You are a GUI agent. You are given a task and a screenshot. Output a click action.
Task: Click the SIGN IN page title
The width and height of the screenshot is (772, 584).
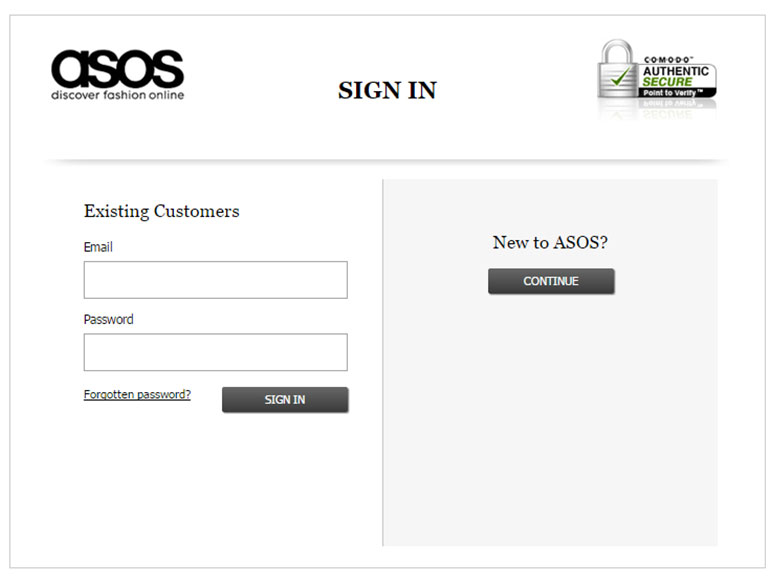pyautogui.click(x=387, y=91)
